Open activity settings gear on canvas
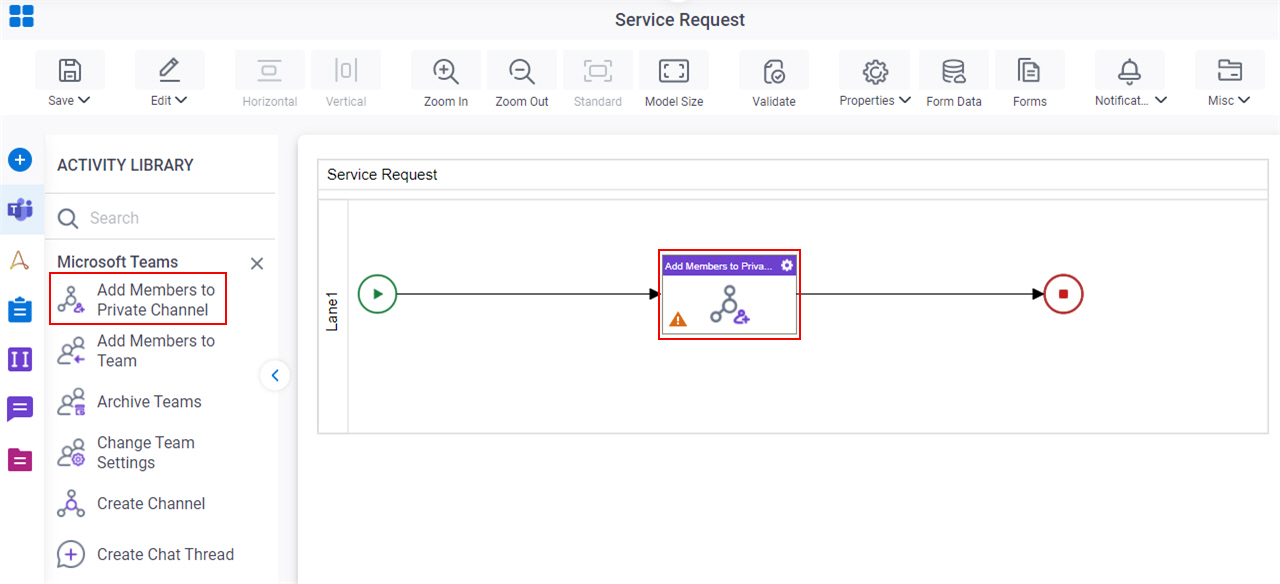The width and height of the screenshot is (1280, 584). tap(787, 265)
